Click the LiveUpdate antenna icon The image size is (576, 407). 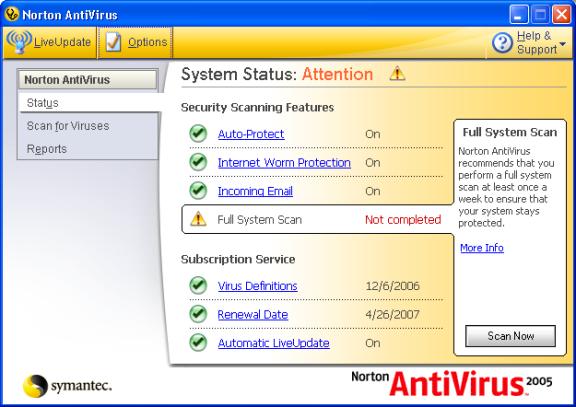coord(19,42)
